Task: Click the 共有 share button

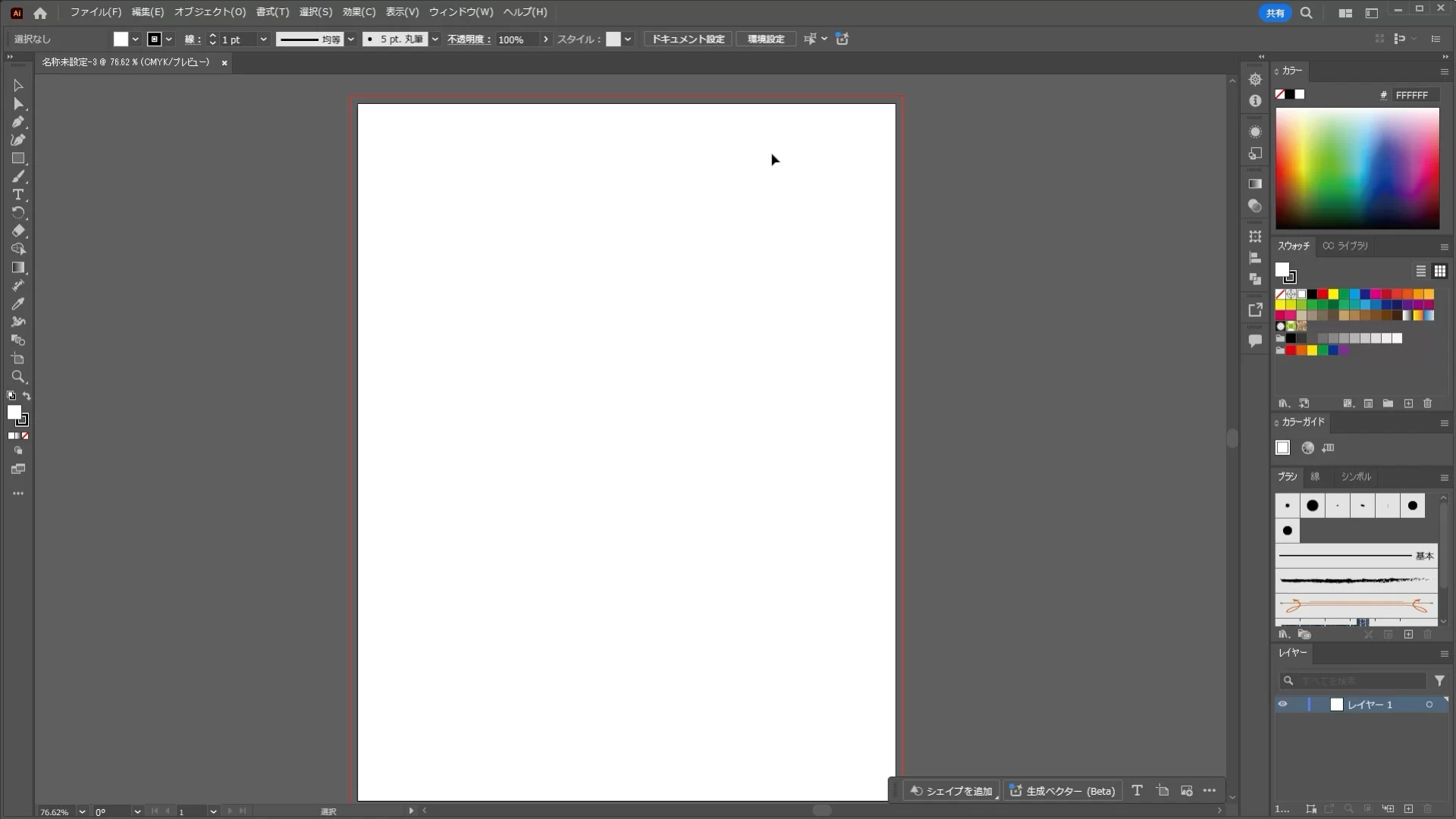Action: [1276, 13]
